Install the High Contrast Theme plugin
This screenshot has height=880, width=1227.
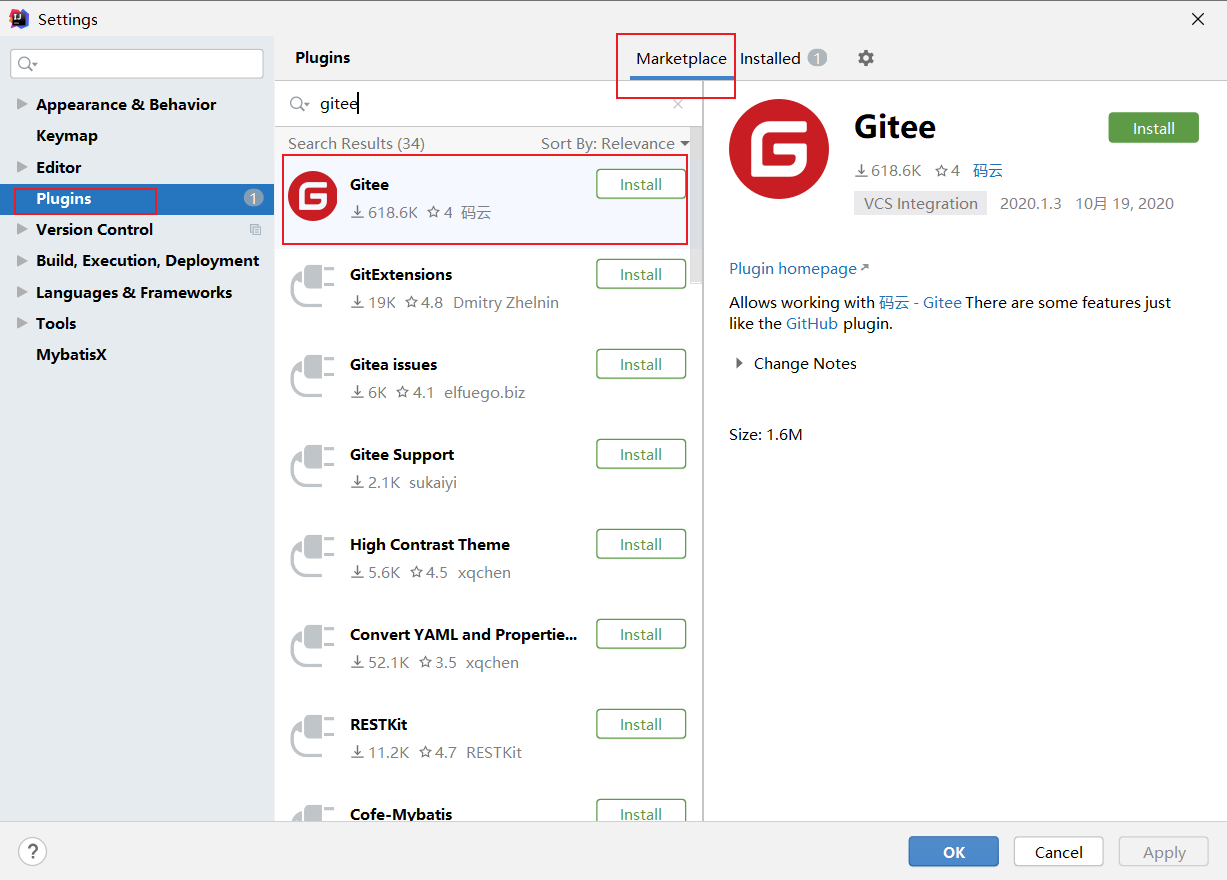[641, 544]
